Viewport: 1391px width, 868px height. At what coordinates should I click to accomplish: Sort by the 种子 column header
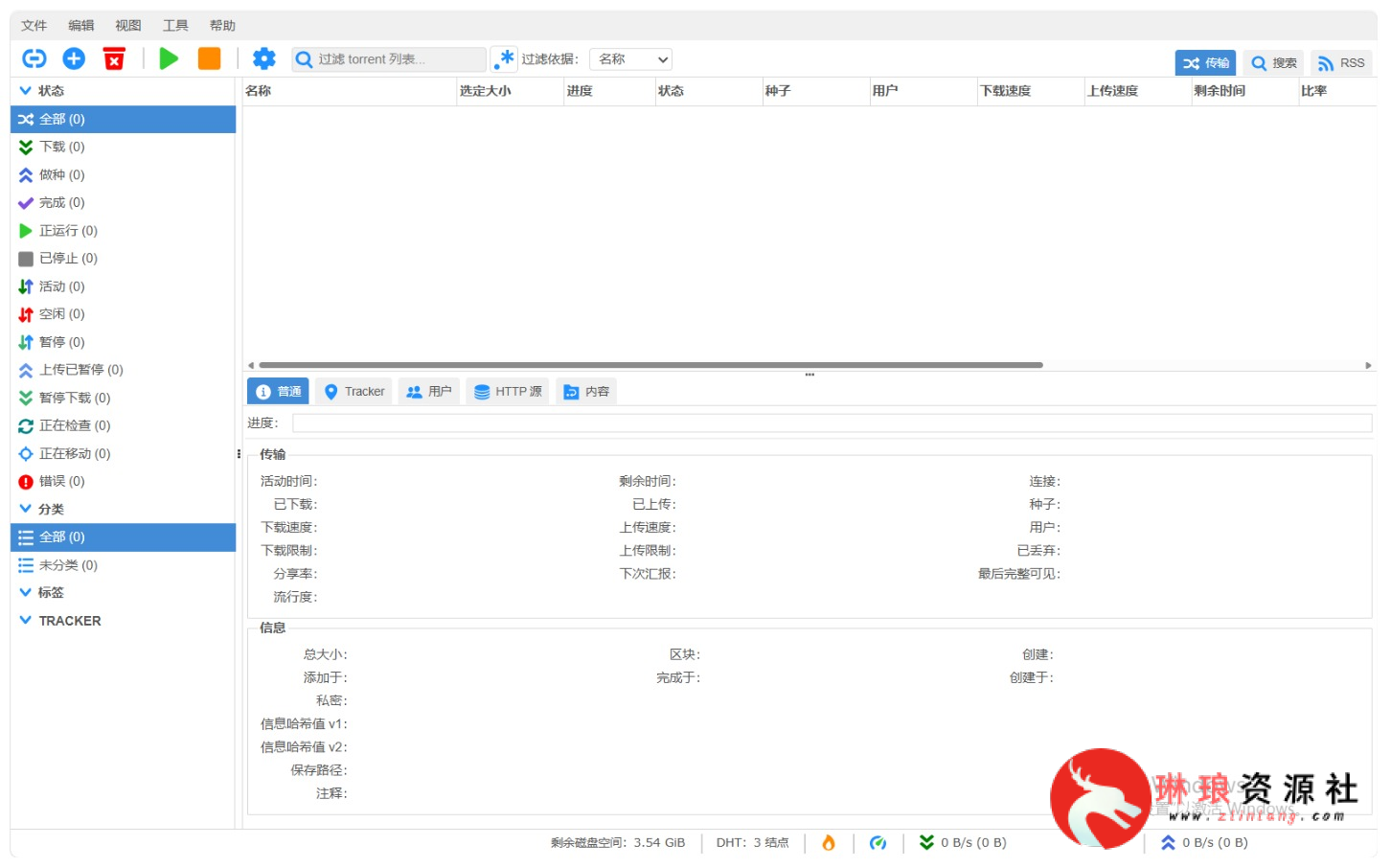coord(816,91)
